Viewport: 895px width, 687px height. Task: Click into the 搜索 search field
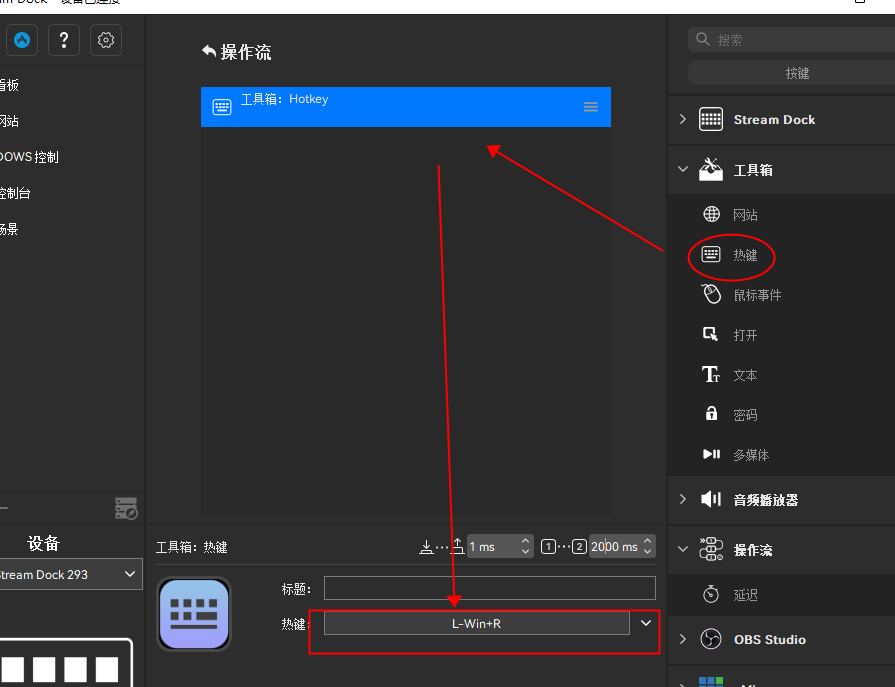pyautogui.click(x=793, y=39)
